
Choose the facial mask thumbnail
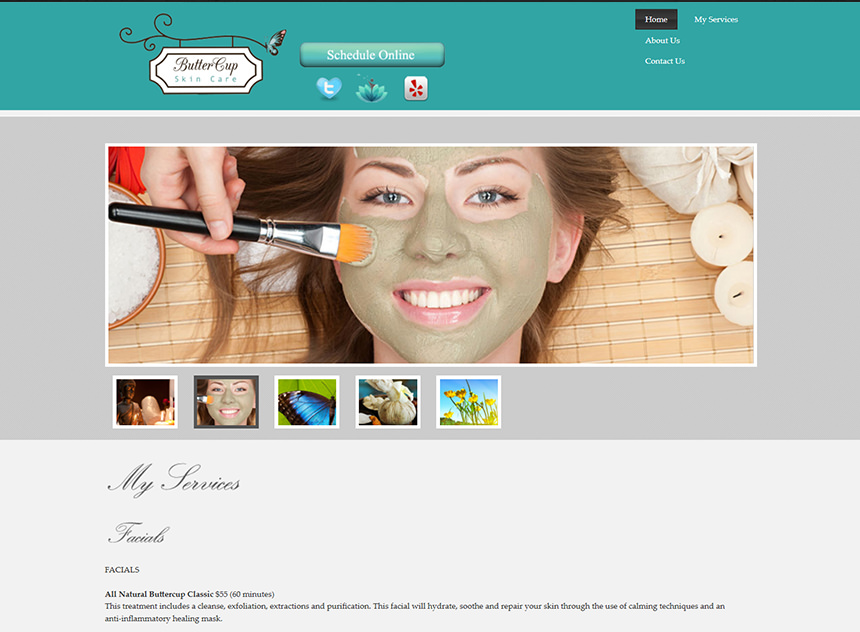click(226, 402)
